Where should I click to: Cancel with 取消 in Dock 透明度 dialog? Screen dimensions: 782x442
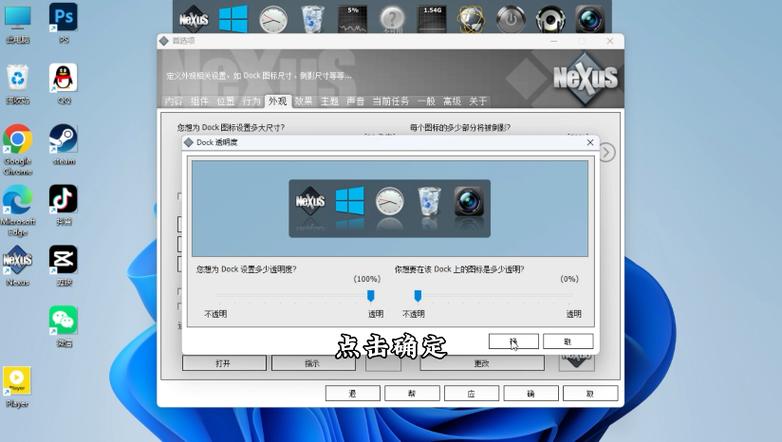tap(568, 341)
